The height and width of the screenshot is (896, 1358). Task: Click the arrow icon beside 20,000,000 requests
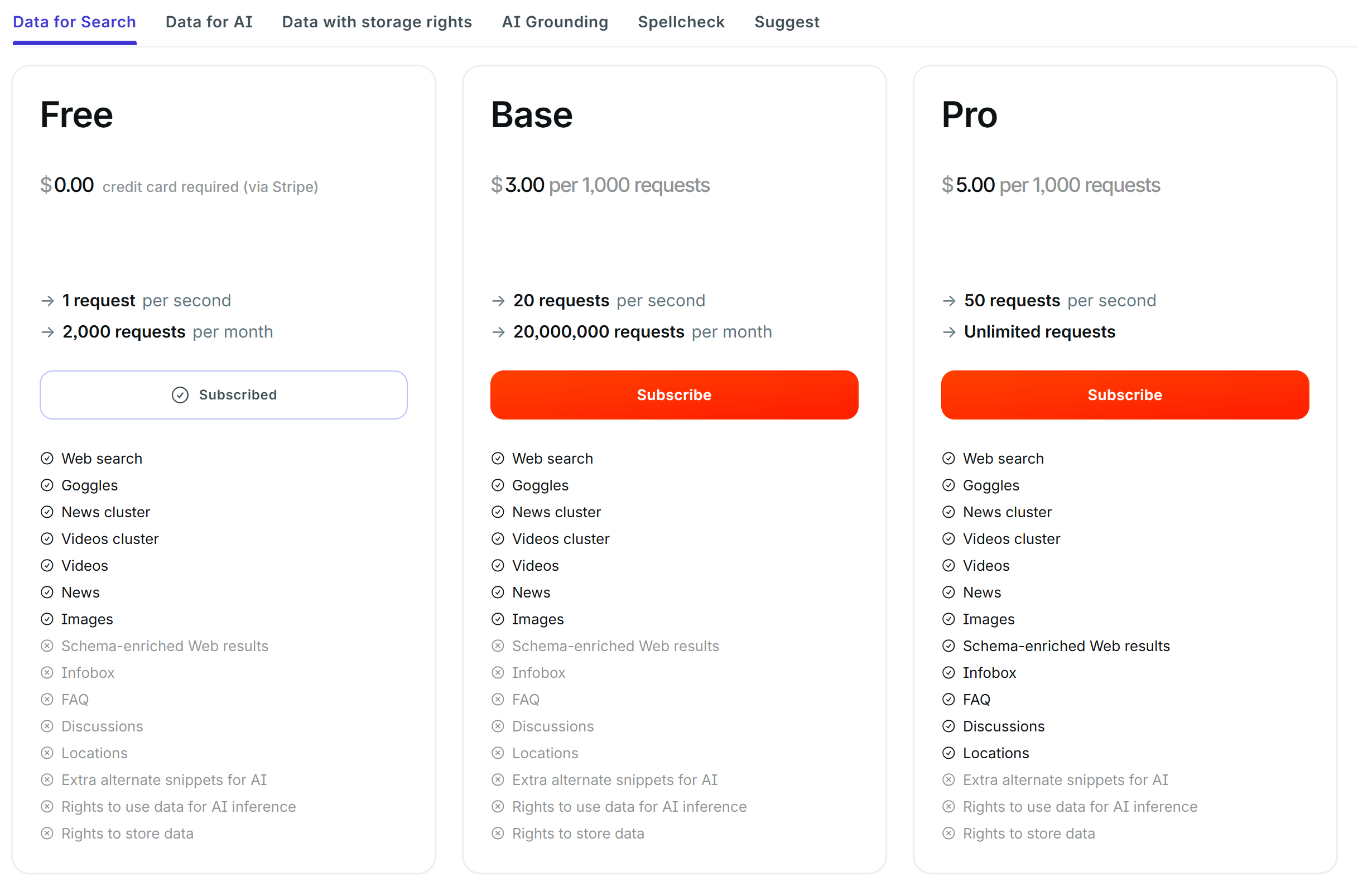pyautogui.click(x=498, y=332)
